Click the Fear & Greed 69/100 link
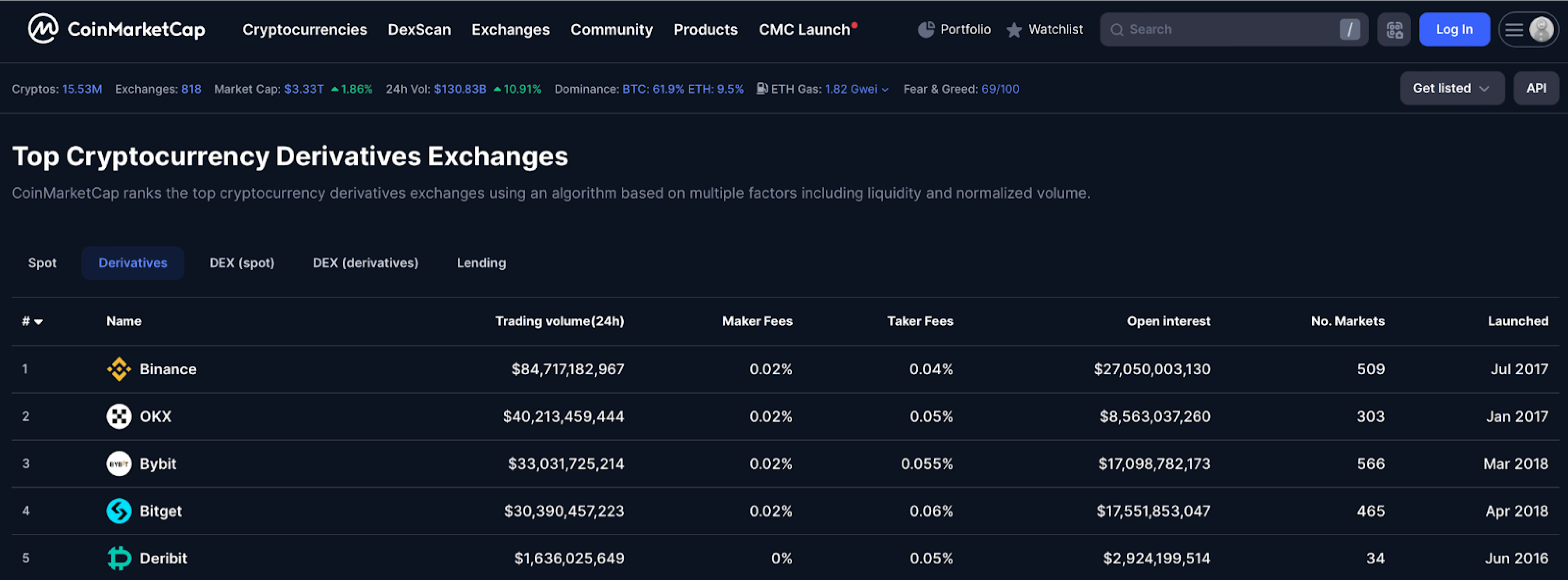This screenshot has height=580, width=1568. click(1000, 89)
